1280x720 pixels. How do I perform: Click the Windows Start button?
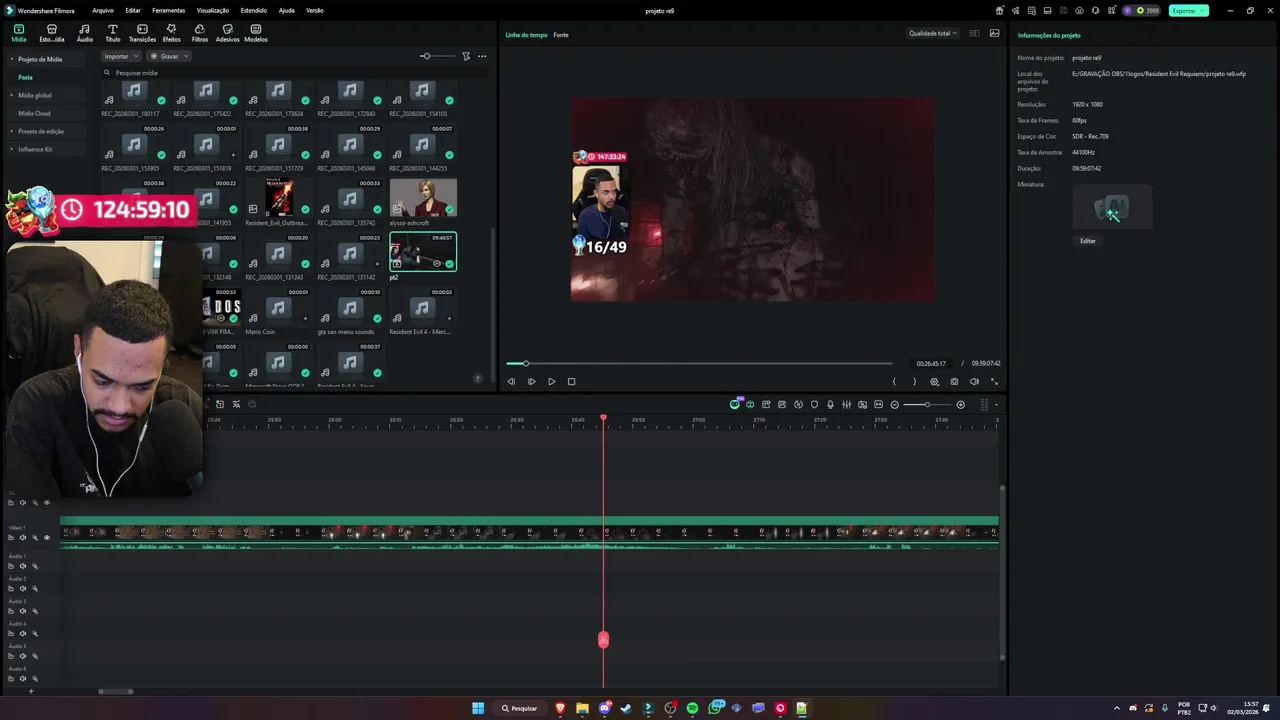click(x=478, y=708)
